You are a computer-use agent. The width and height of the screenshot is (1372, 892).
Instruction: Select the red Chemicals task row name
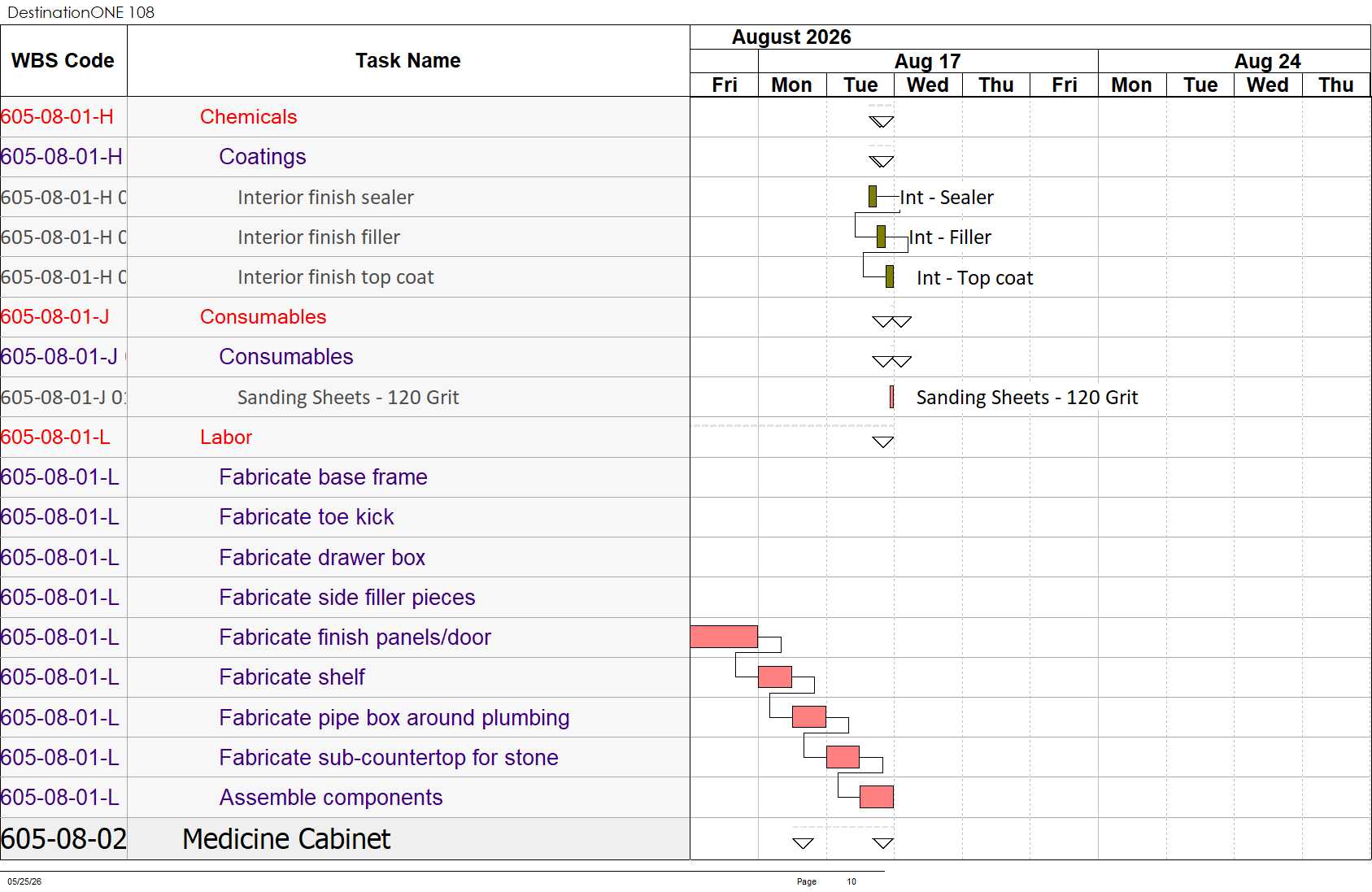pyautogui.click(x=249, y=117)
